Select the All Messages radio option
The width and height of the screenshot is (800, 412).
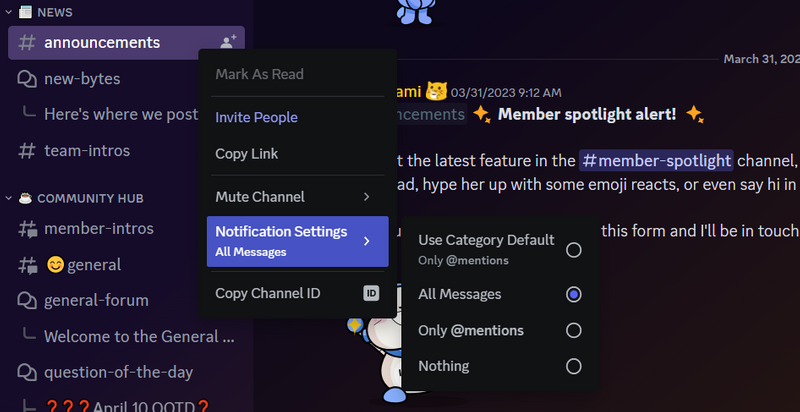click(573, 295)
